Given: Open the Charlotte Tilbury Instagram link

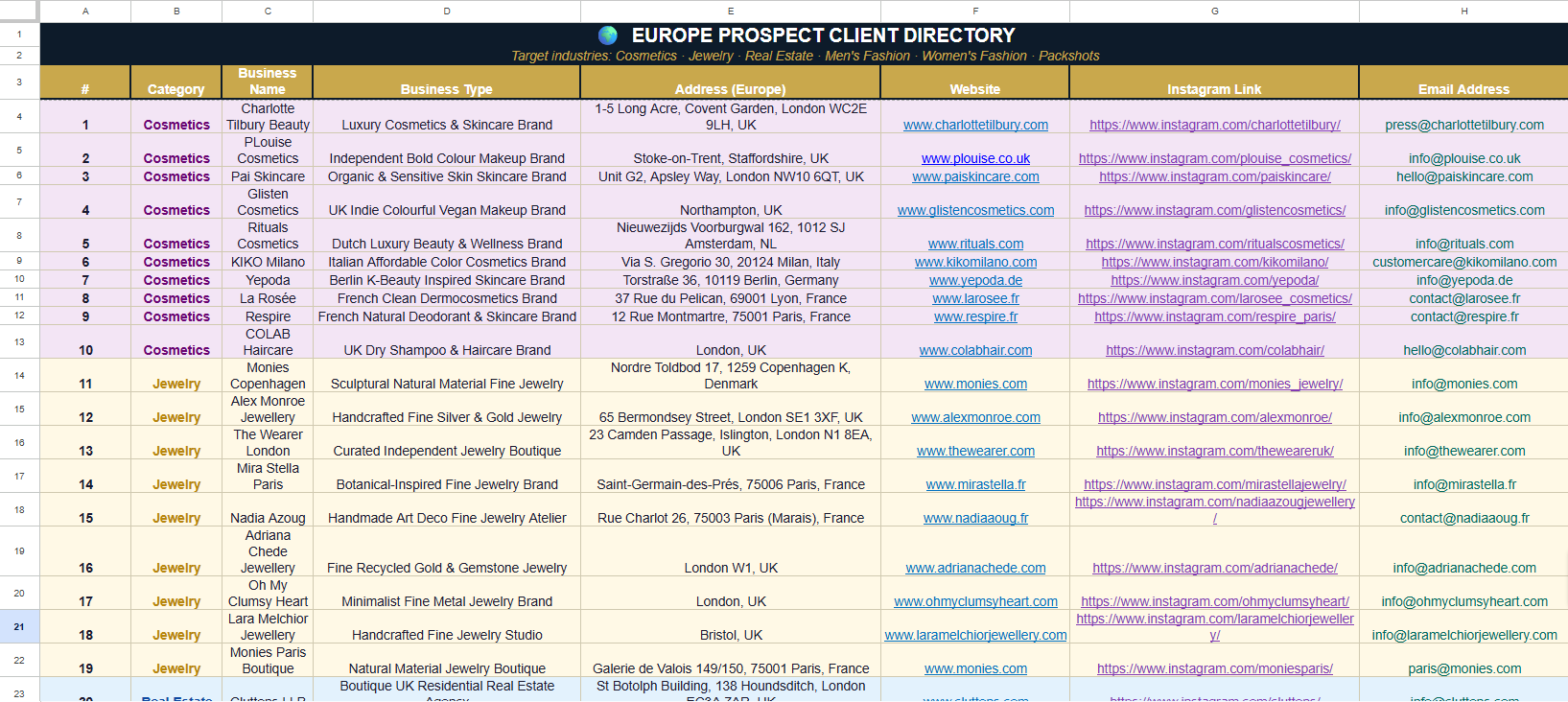Looking at the screenshot, I should point(1214,125).
